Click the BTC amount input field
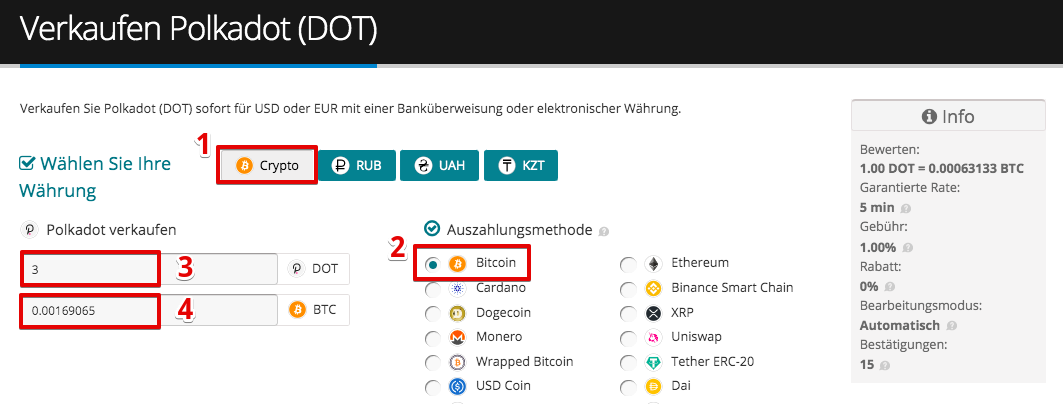1063x404 pixels. pos(149,310)
